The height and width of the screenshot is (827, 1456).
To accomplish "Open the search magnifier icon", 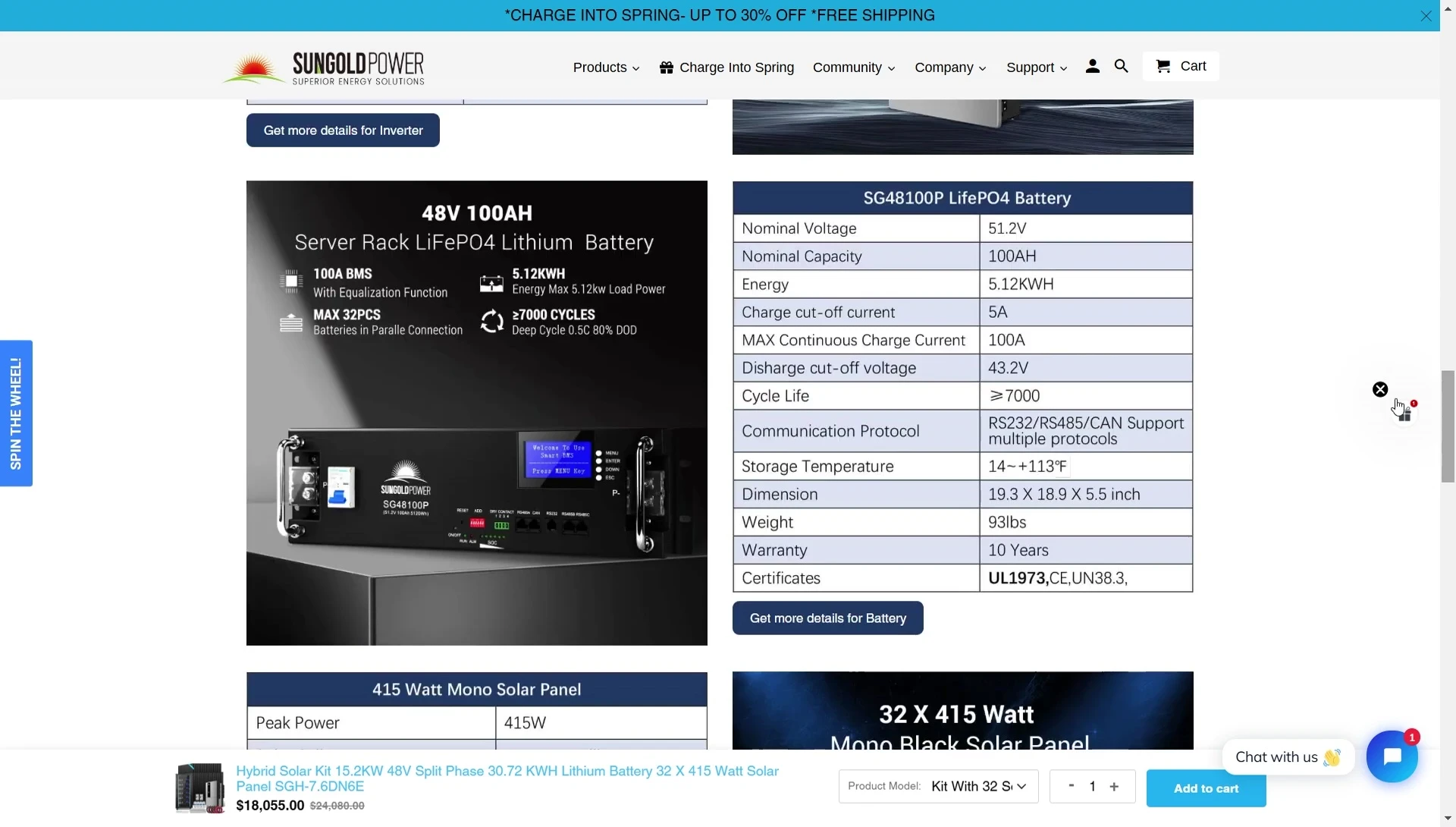I will tap(1121, 67).
